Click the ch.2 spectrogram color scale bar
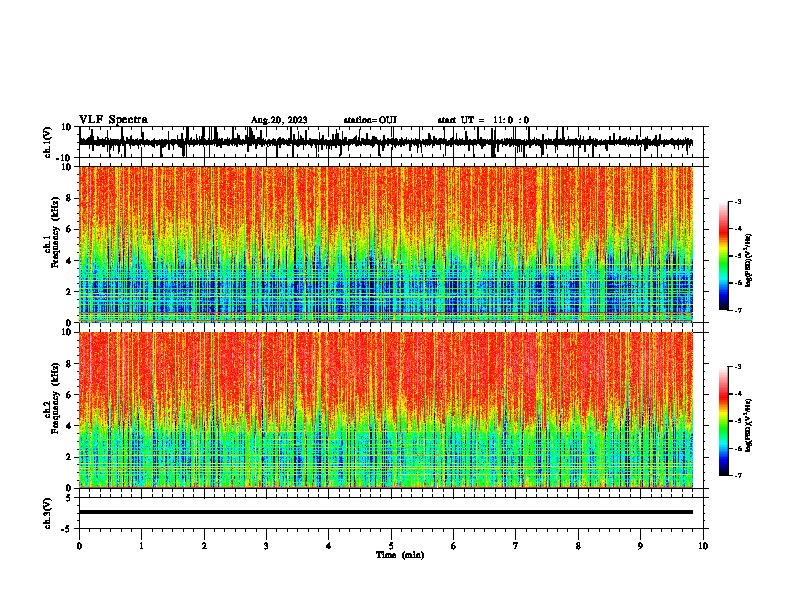 [x=723, y=421]
